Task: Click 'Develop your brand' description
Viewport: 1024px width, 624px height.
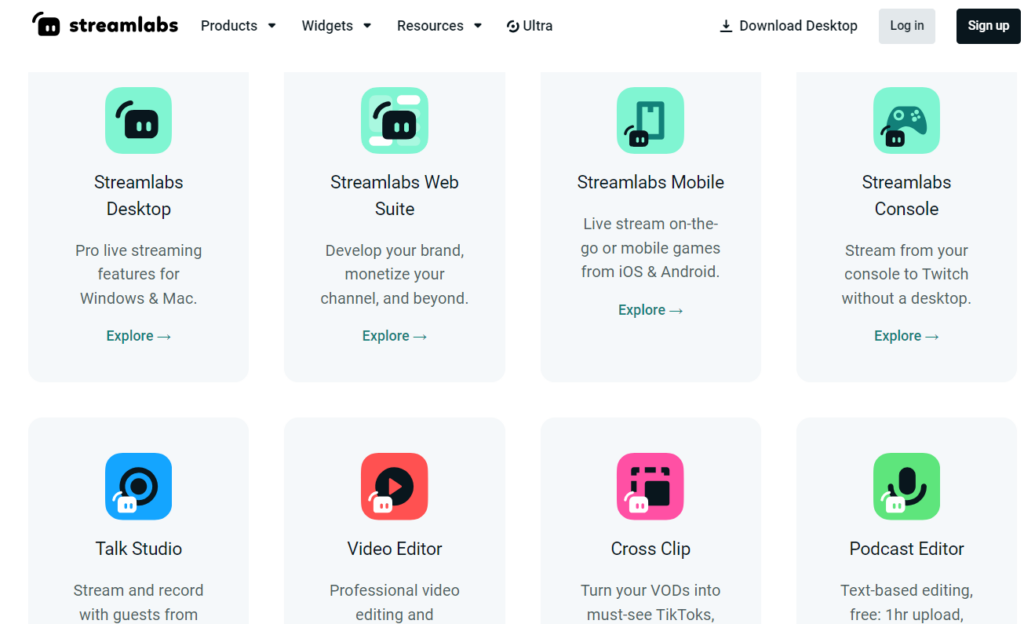Action: pos(394,274)
